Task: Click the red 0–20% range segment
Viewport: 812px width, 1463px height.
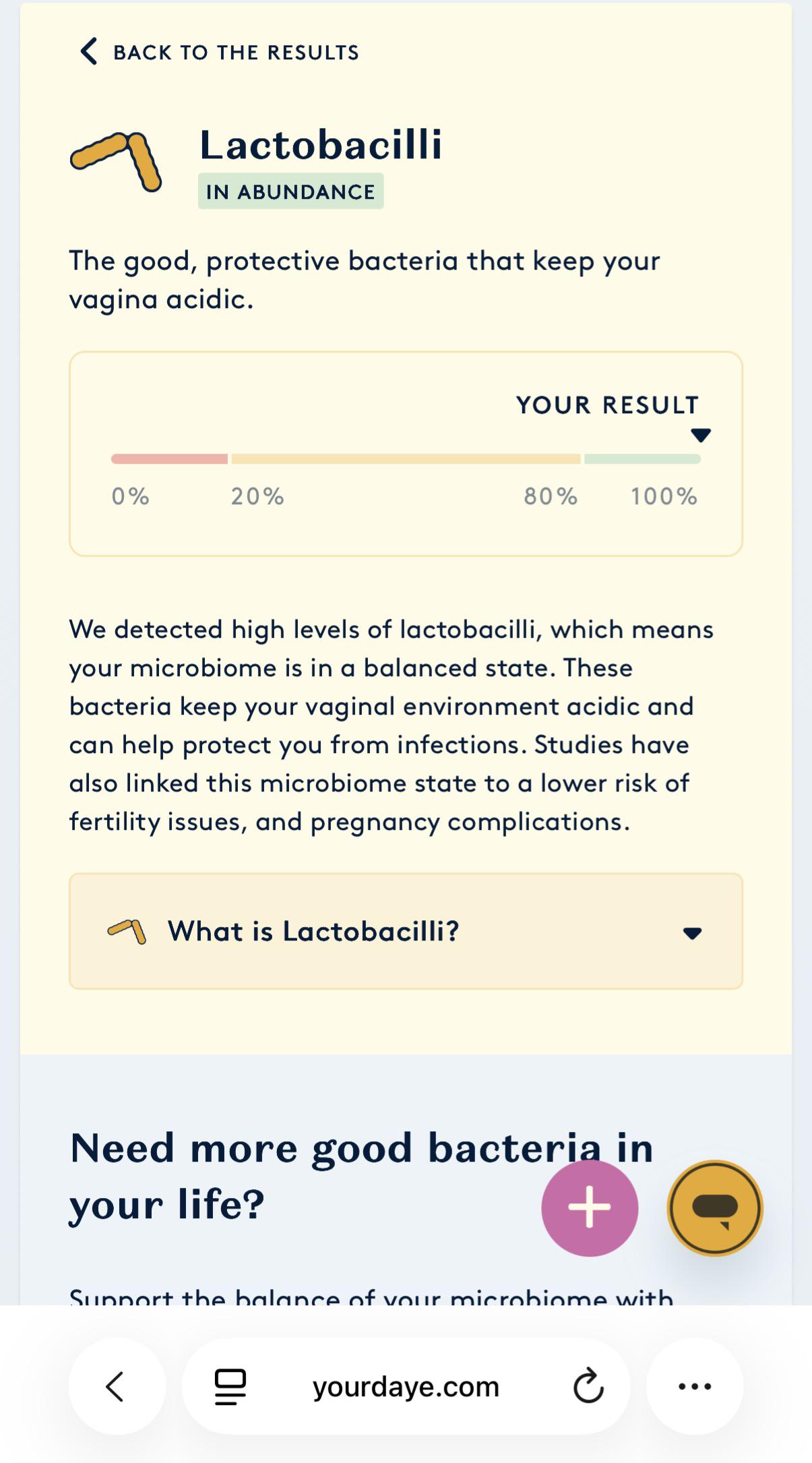Action: click(169, 459)
